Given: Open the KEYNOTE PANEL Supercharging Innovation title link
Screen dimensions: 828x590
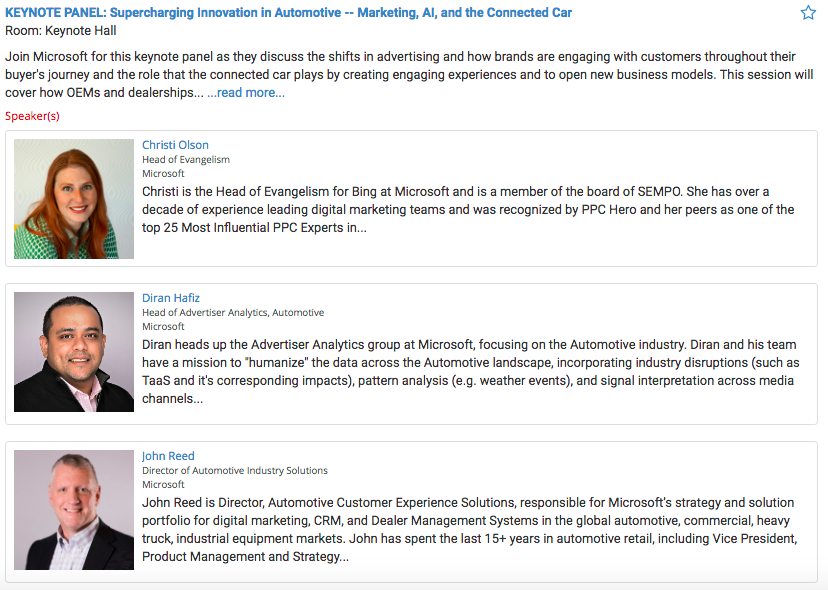Looking at the screenshot, I should [x=289, y=13].
